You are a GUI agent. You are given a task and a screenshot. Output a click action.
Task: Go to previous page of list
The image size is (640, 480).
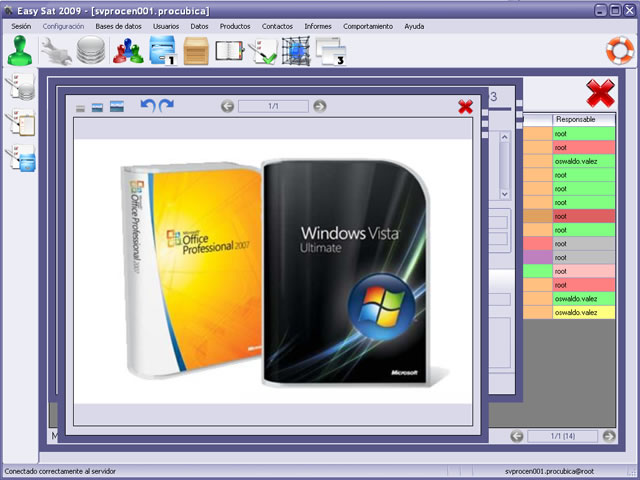pos(517,436)
